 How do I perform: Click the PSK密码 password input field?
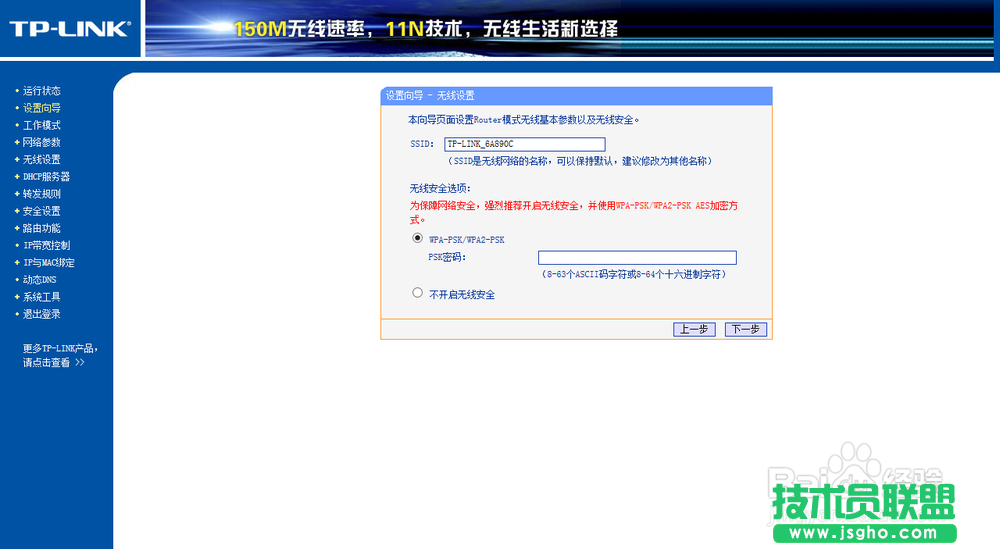[x=636, y=257]
